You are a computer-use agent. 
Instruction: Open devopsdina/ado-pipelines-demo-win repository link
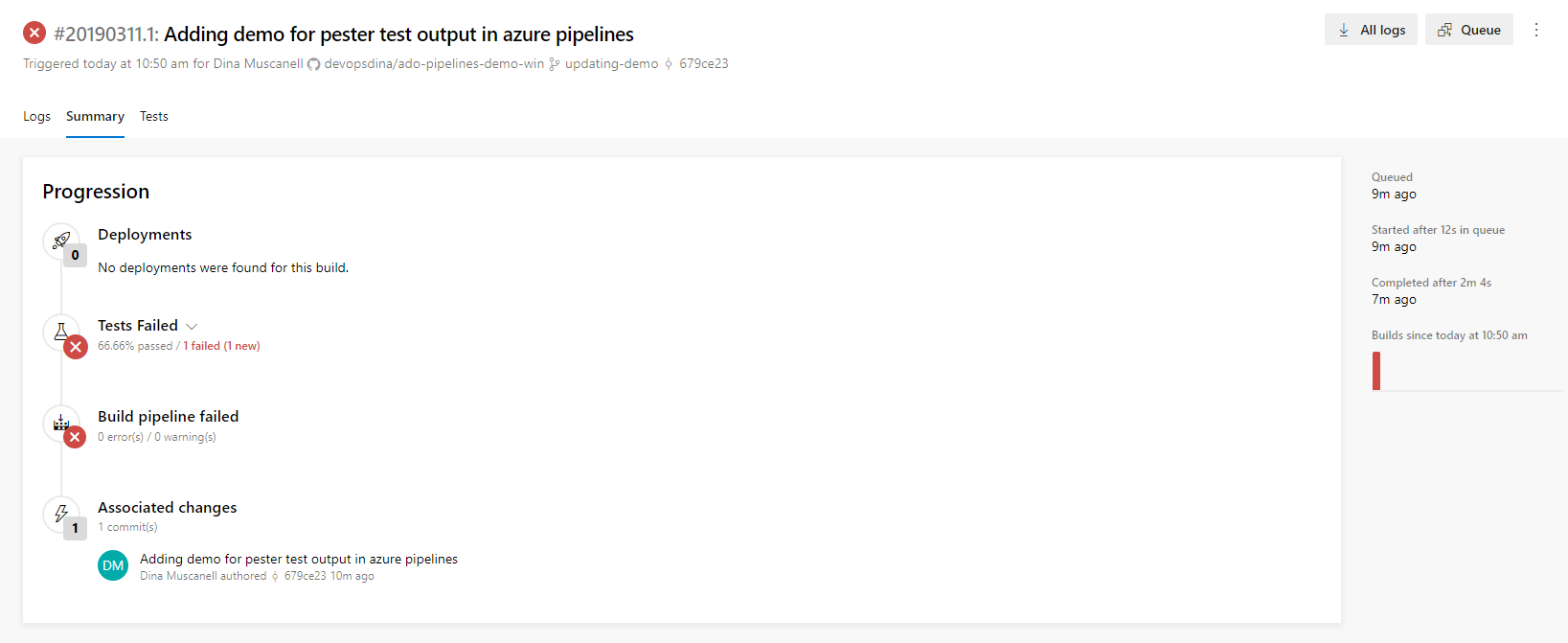434,64
